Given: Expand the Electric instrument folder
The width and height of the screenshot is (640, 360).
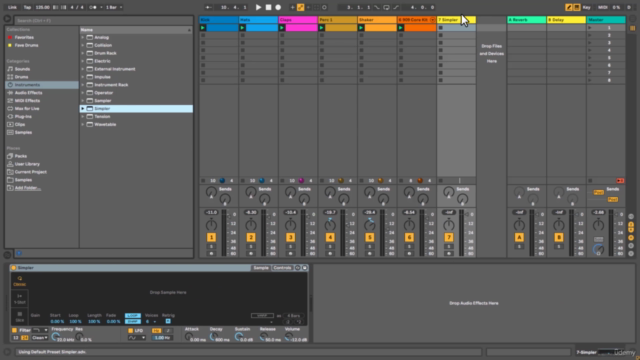Looking at the screenshot, I should point(83,61).
